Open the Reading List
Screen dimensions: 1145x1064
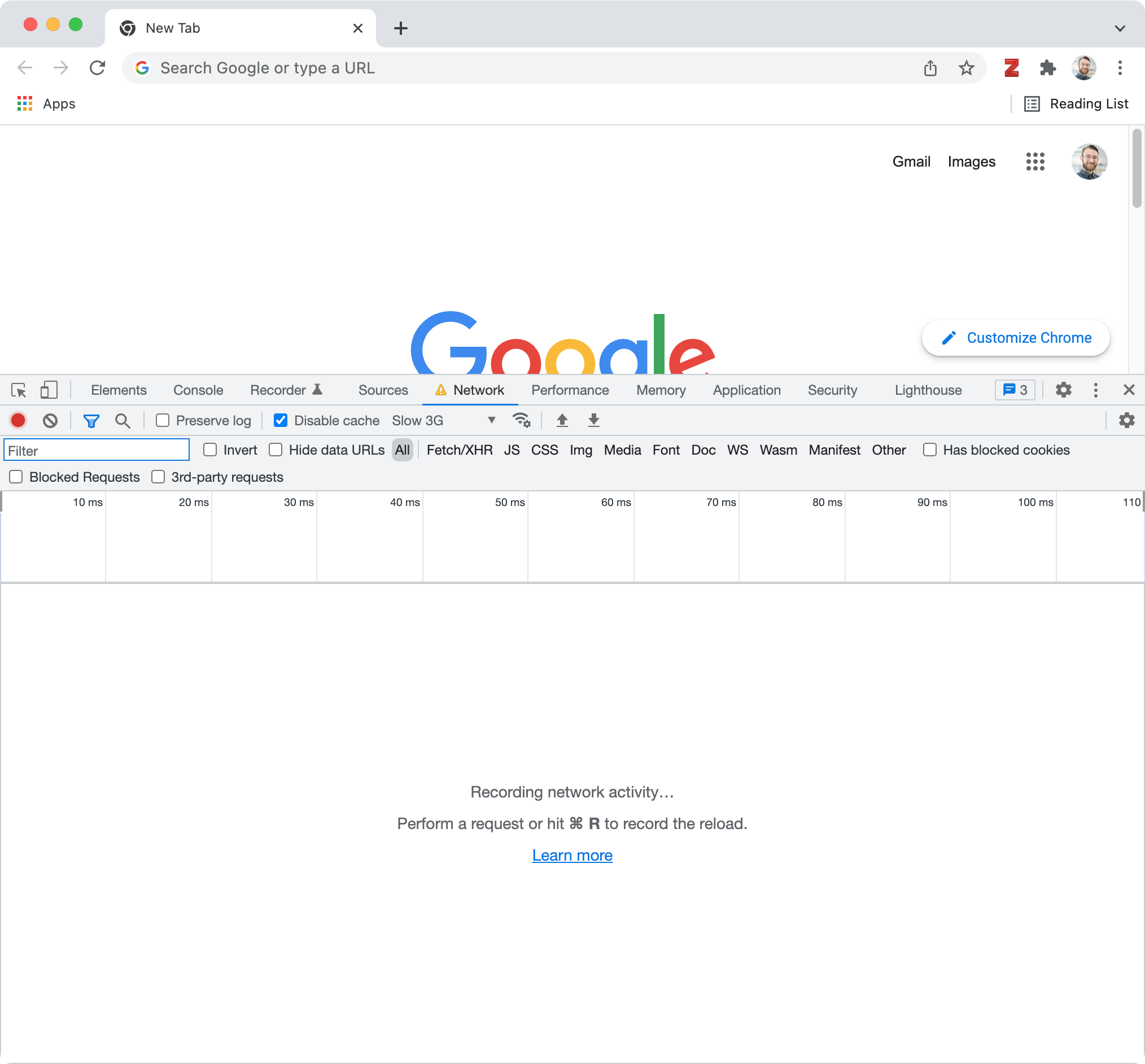(1076, 104)
